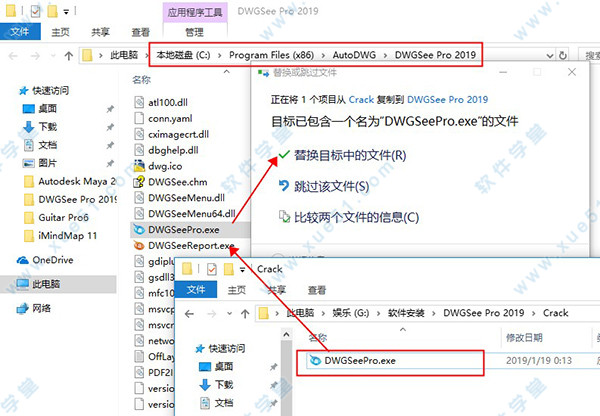Click the forward arrow in DWGSee Pro 2019 window

[35, 56]
